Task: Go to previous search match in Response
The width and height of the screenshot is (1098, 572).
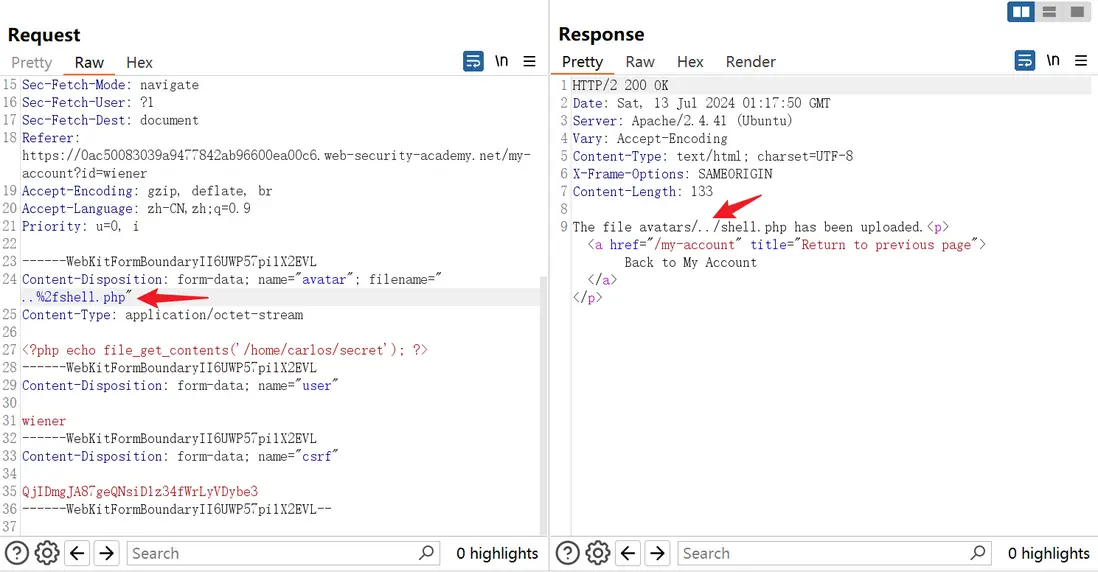Action: click(x=628, y=553)
